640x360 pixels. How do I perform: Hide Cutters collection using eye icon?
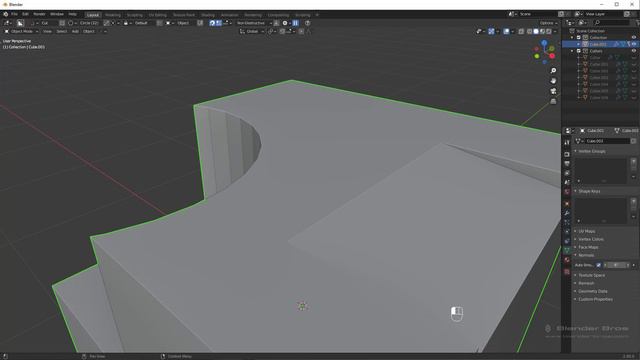coord(634,51)
